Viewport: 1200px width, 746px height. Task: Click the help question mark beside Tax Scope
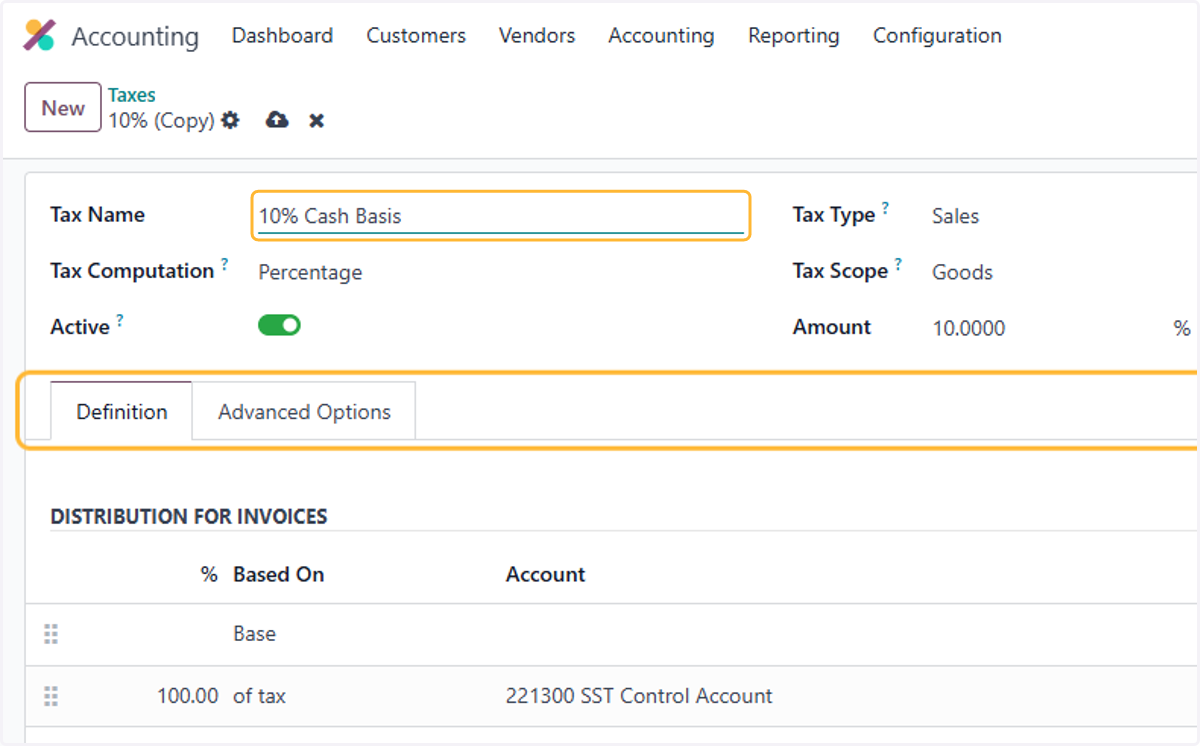point(898,265)
